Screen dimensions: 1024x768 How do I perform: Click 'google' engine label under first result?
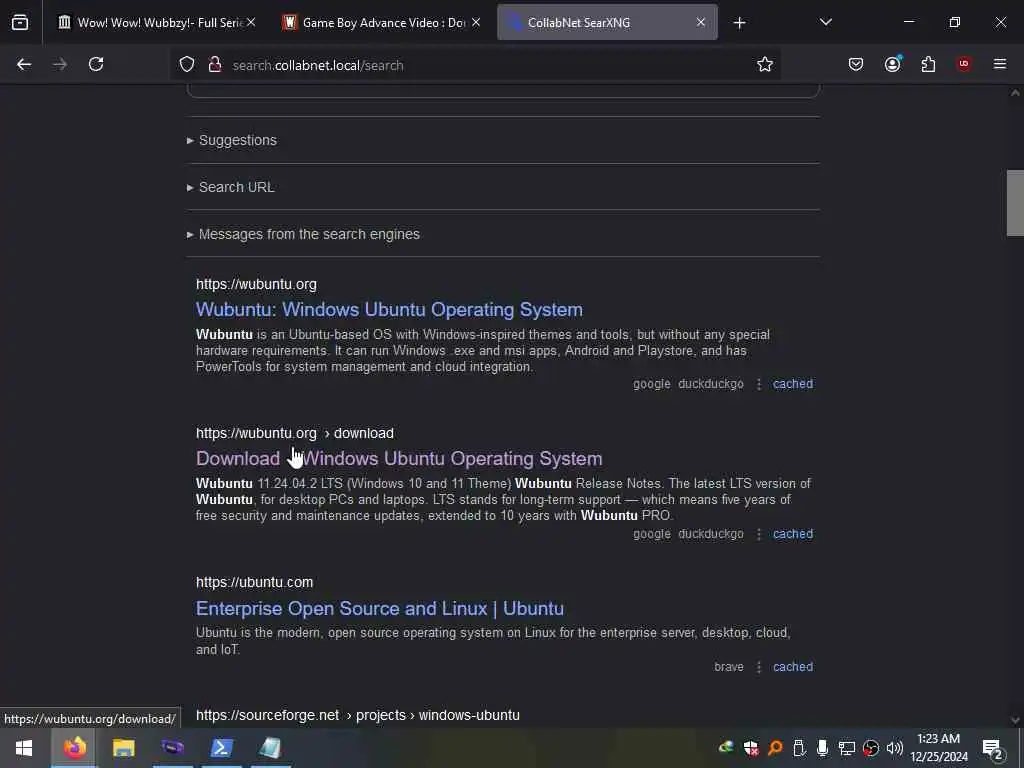tap(652, 384)
